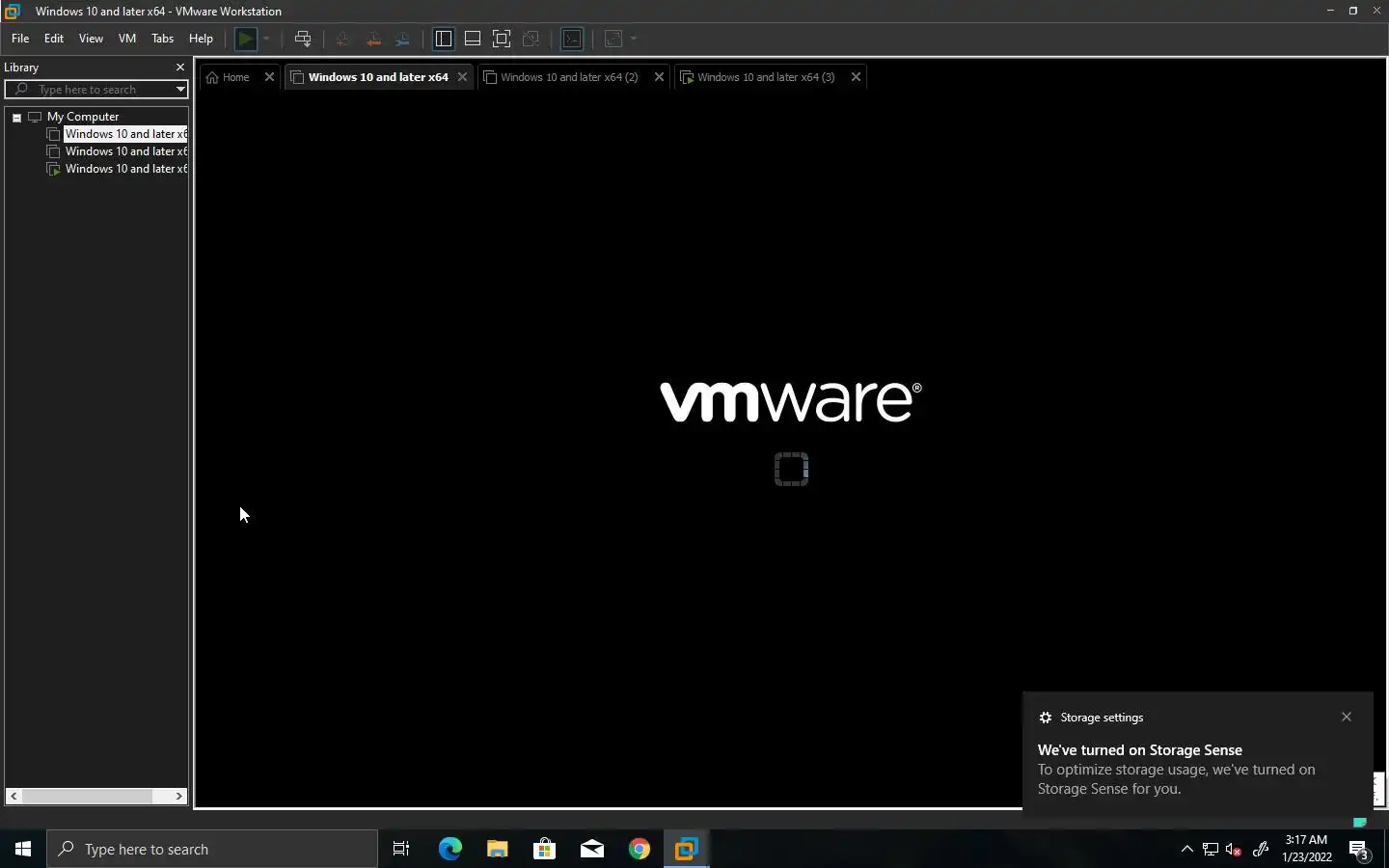Click the stretch guest display icon
Image resolution: width=1389 pixels, height=868 pixels.
[613, 39]
